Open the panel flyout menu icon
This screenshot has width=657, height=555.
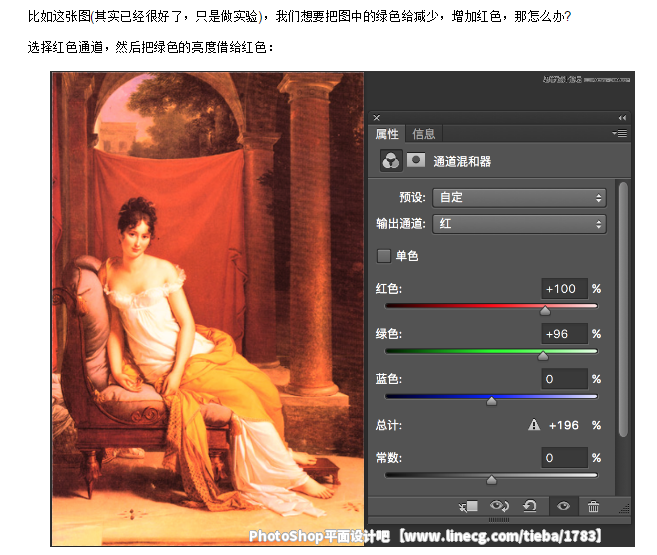[x=620, y=134]
